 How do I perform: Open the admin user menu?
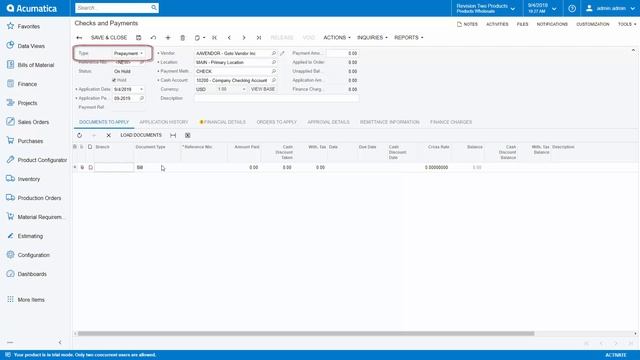[x=610, y=8]
